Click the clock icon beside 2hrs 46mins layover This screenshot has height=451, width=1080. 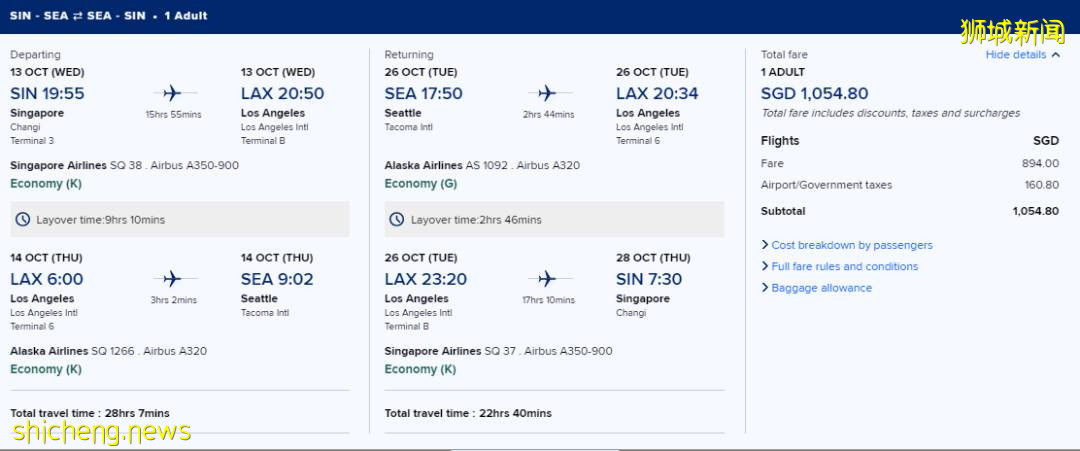(x=397, y=220)
